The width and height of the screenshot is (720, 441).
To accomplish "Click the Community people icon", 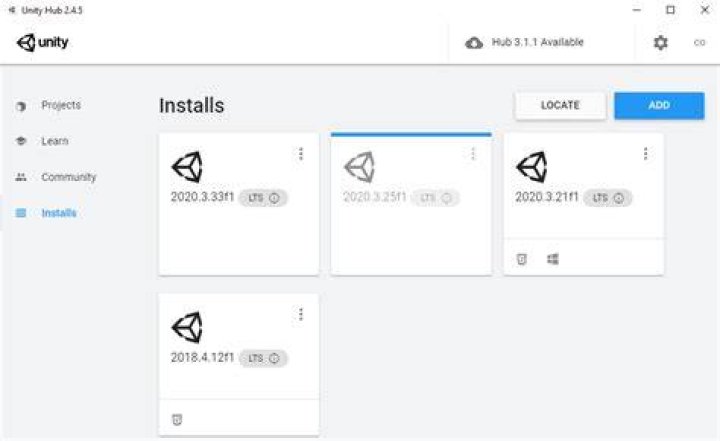I will point(21,177).
